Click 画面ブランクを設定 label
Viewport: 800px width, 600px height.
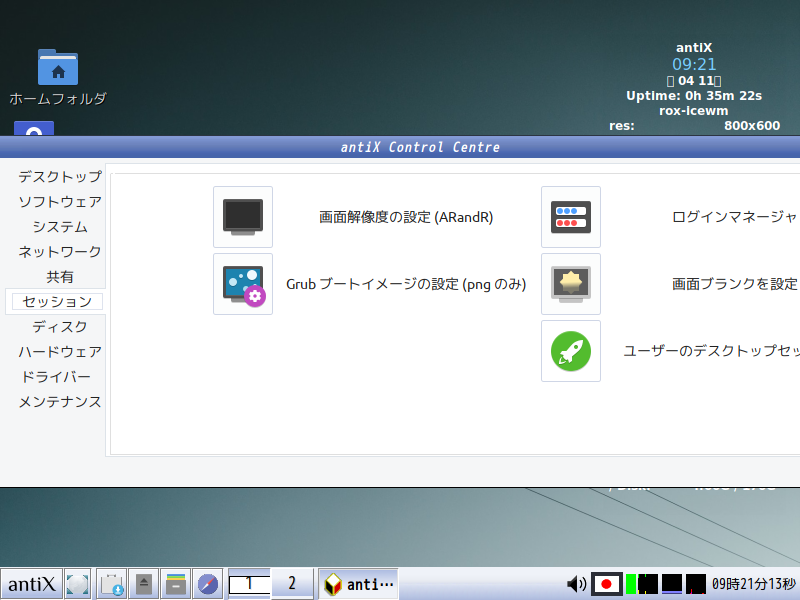(x=735, y=284)
